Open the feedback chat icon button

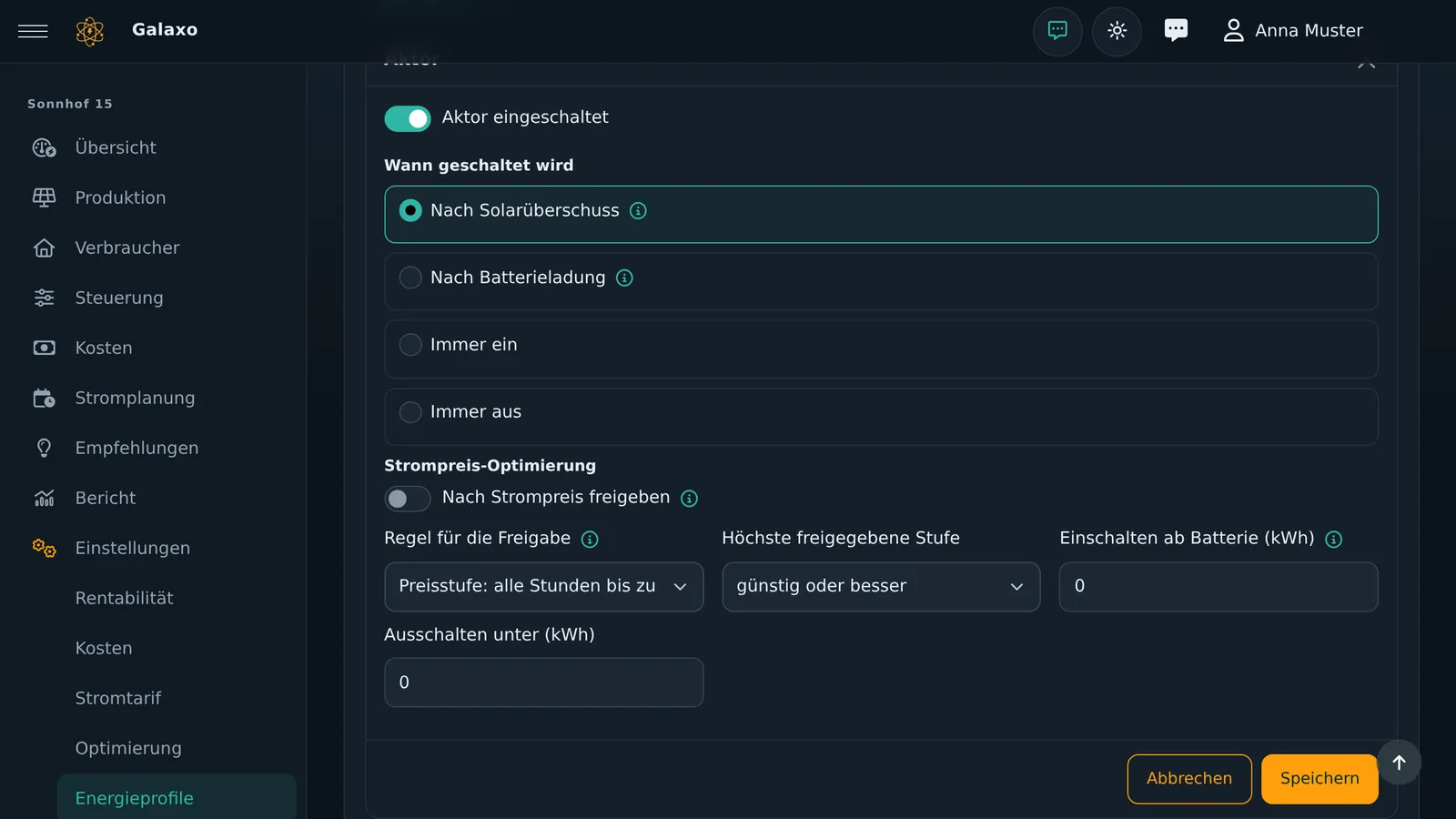coord(1057,31)
